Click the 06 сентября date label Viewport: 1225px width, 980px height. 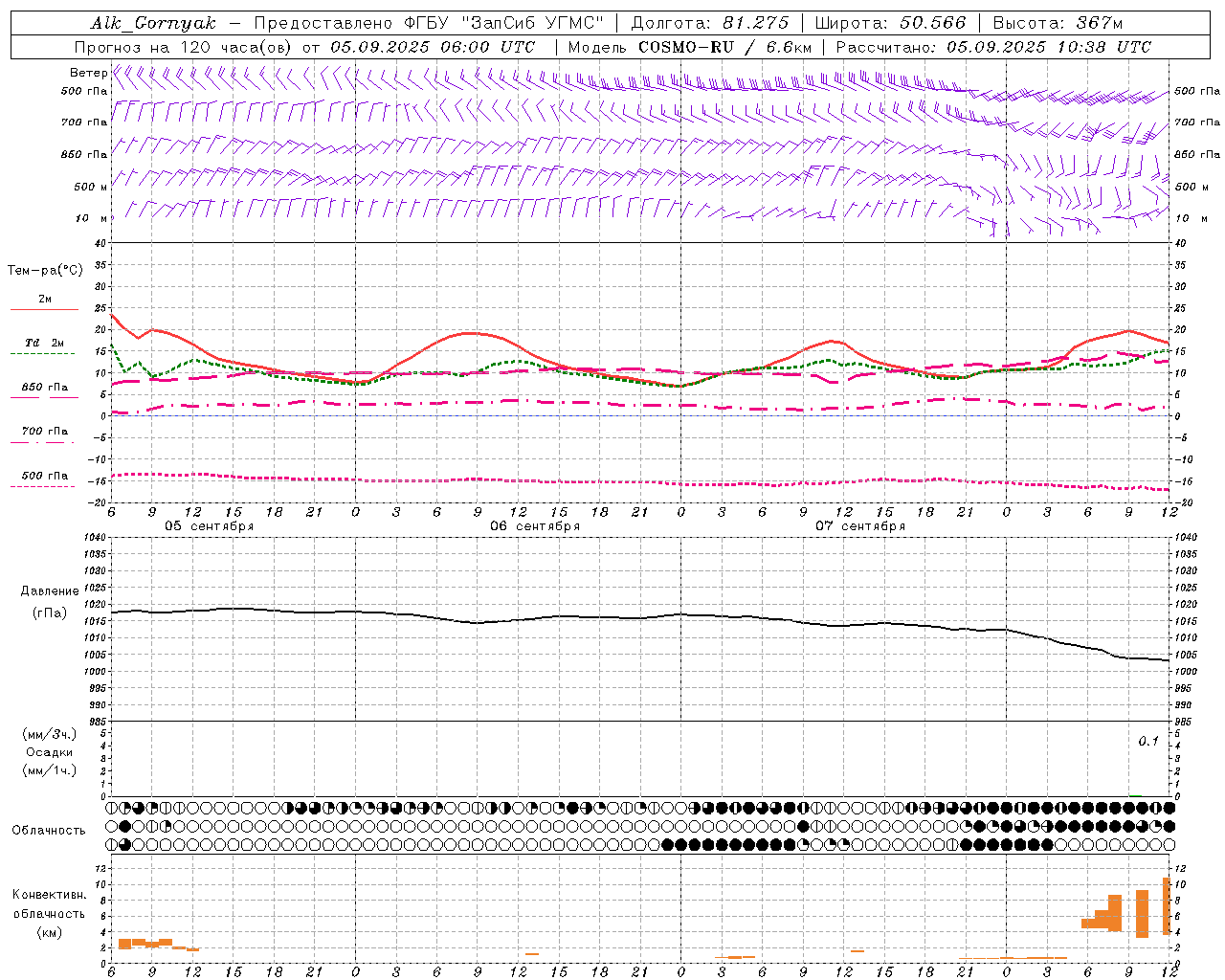pyautogui.click(x=535, y=526)
